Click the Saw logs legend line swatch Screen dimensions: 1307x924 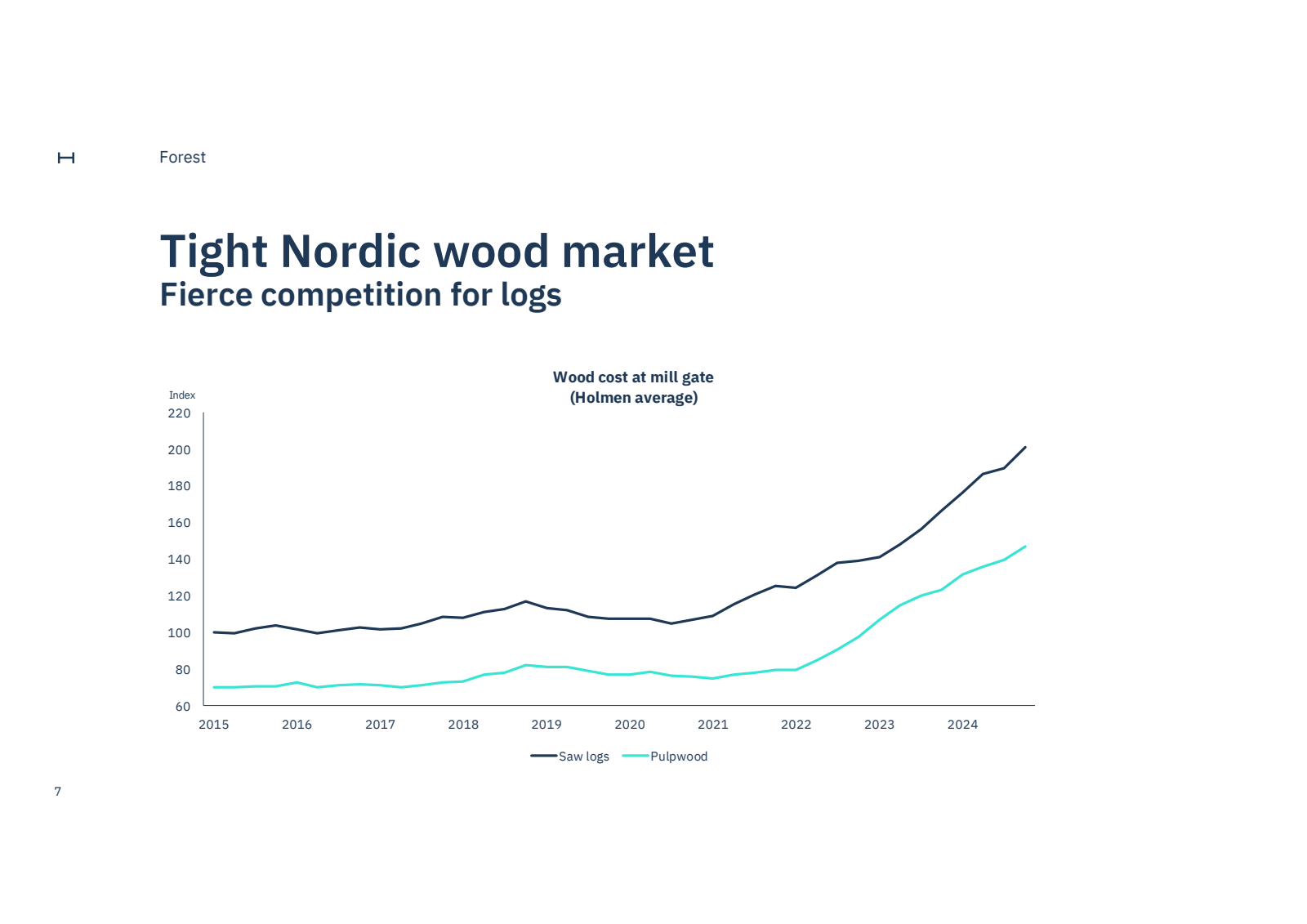[x=543, y=756]
